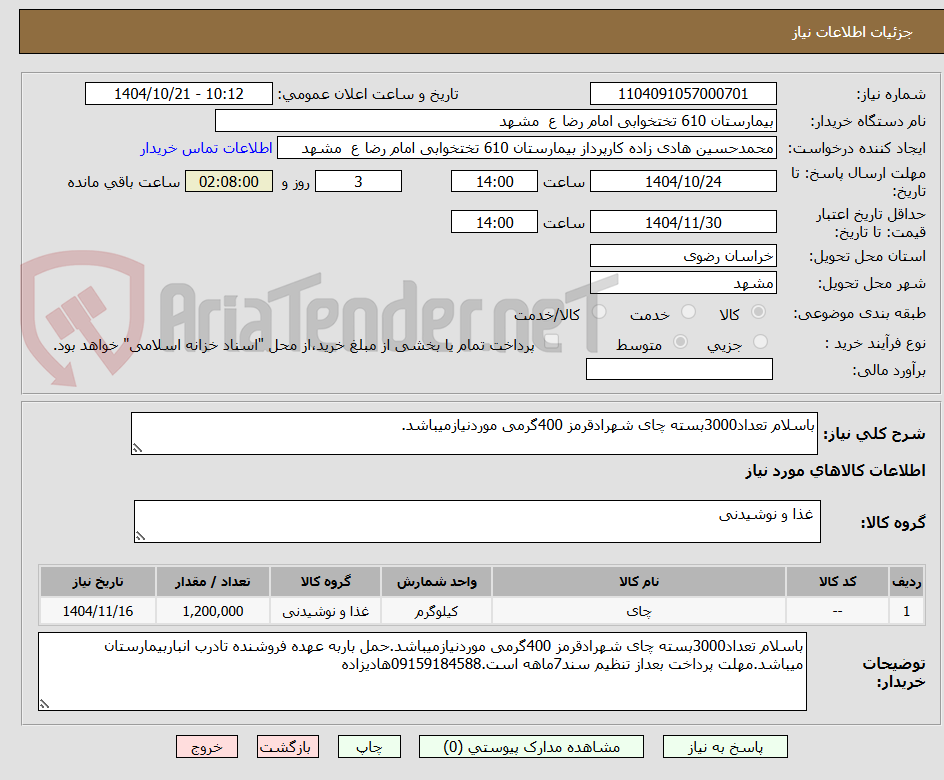Screen dimensions: 944x780
Task: Toggle the Islamic treasury payment checkbox
Action: tap(551, 342)
